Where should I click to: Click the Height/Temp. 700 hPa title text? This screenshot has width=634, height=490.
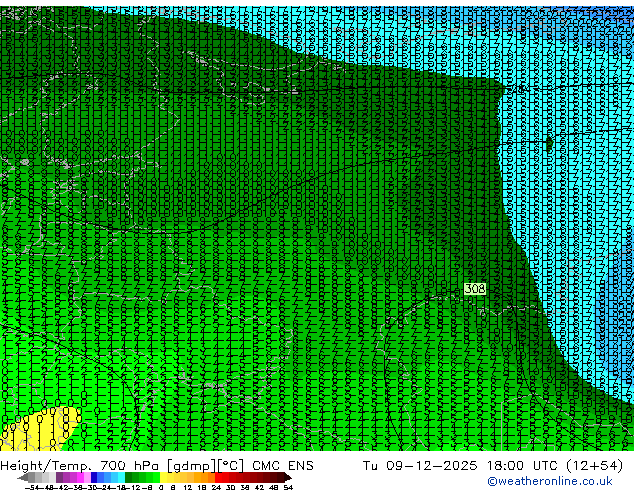pyautogui.click(x=82, y=466)
